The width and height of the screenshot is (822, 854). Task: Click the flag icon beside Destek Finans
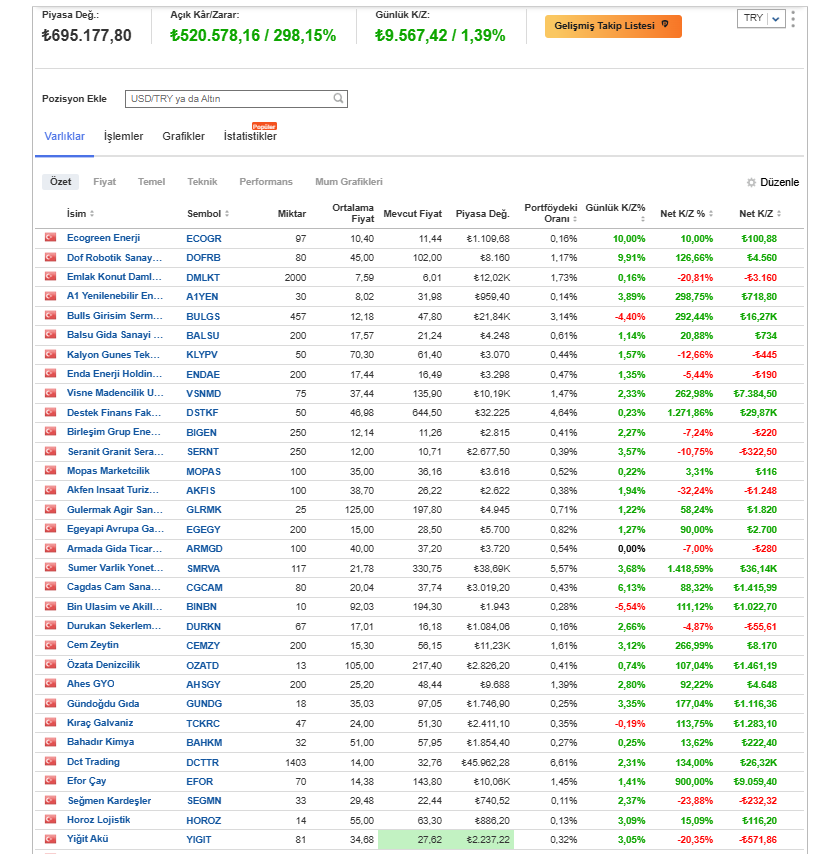pyautogui.click(x=51, y=412)
